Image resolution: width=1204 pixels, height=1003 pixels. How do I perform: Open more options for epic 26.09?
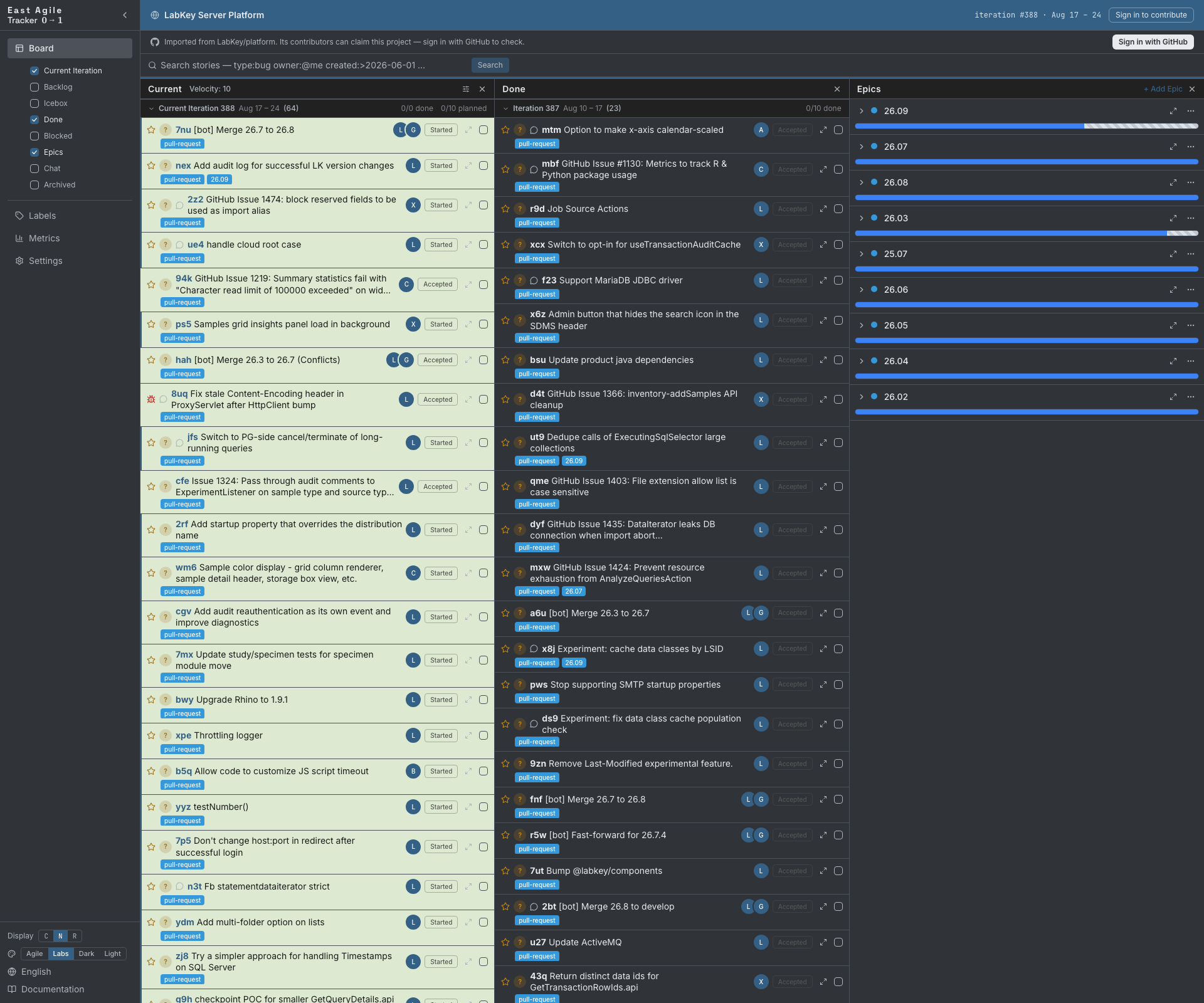pyautogui.click(x=1191, y=111)
